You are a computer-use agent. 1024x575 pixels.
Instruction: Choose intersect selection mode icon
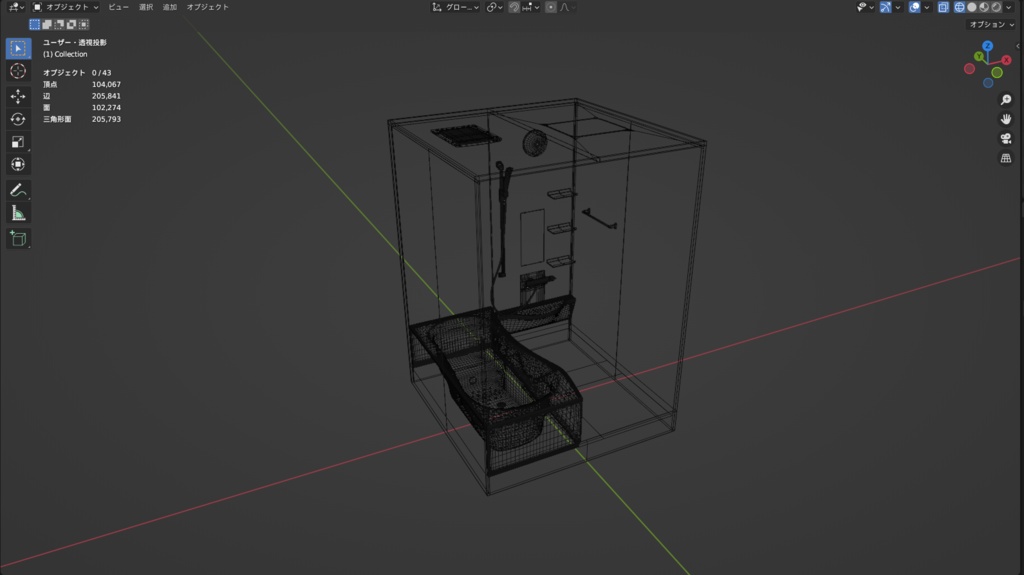tap(83, 24)
